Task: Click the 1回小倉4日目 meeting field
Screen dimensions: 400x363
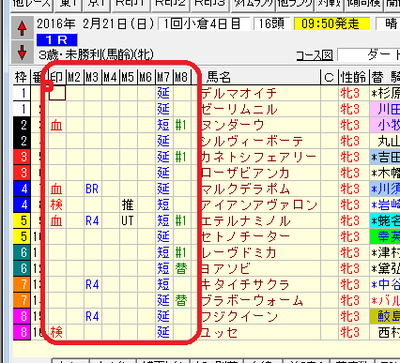Action: tap(203, 24)
